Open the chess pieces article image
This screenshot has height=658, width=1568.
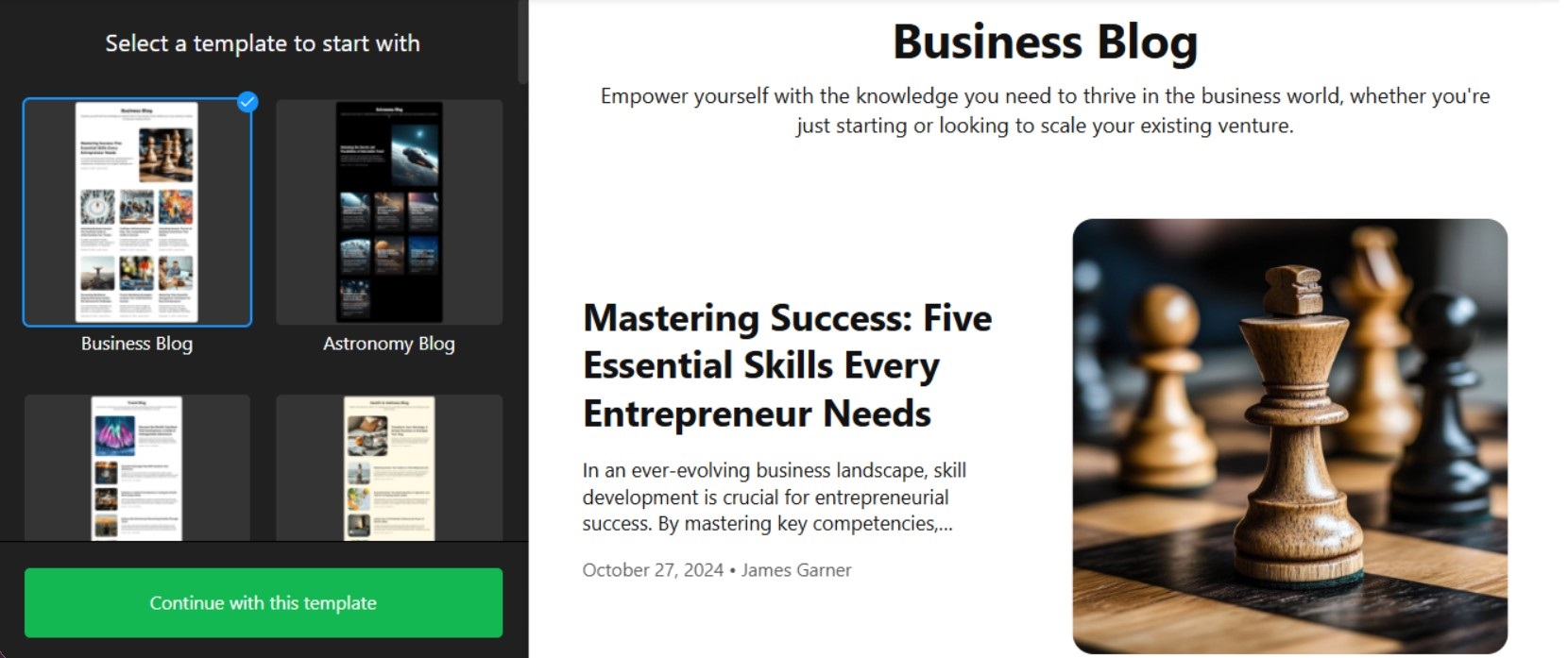[1291, 436]
